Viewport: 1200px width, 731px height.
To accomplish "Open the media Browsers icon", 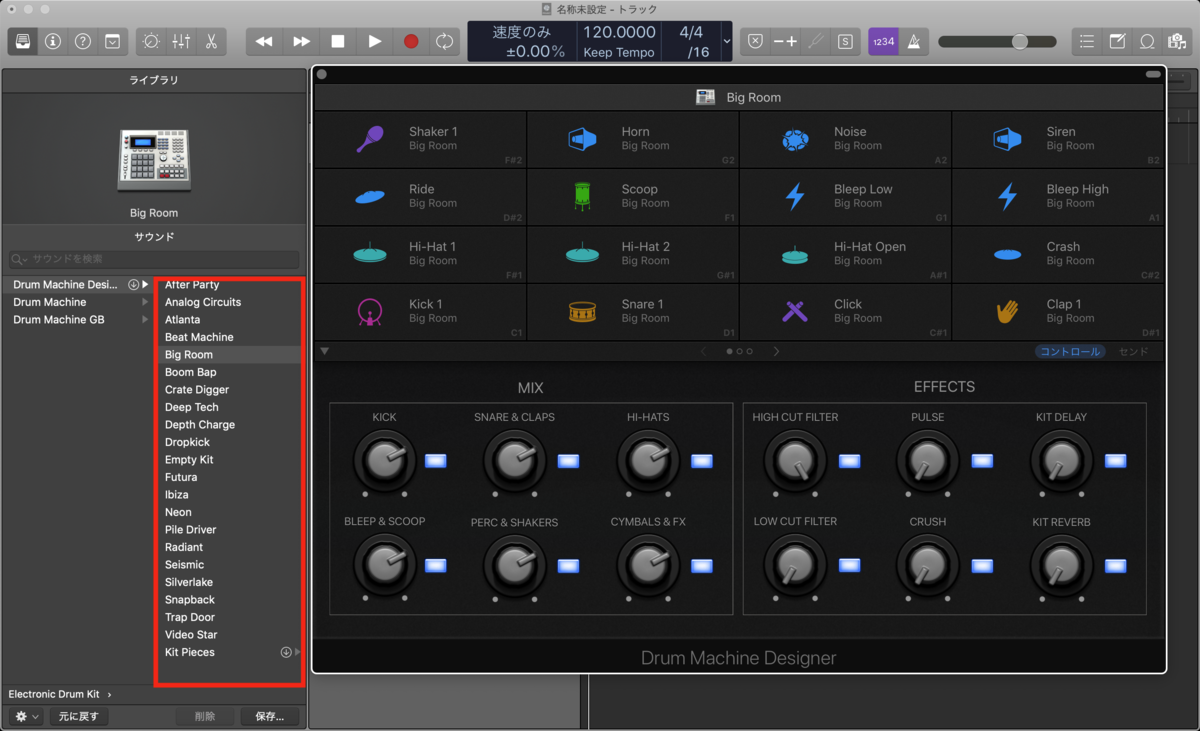I will (1177, 41).
